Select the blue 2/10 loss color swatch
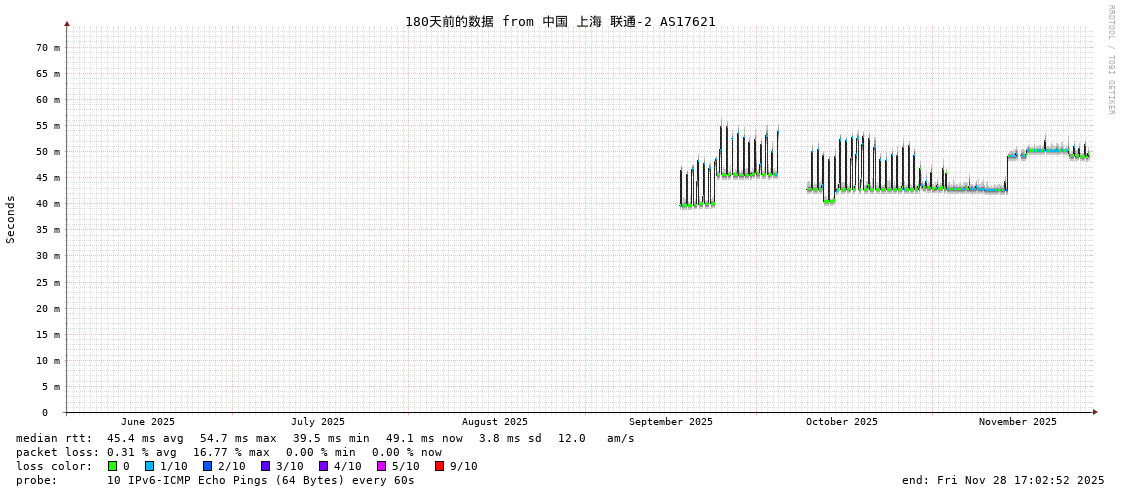1121x494 pixels. coord(207,466)
